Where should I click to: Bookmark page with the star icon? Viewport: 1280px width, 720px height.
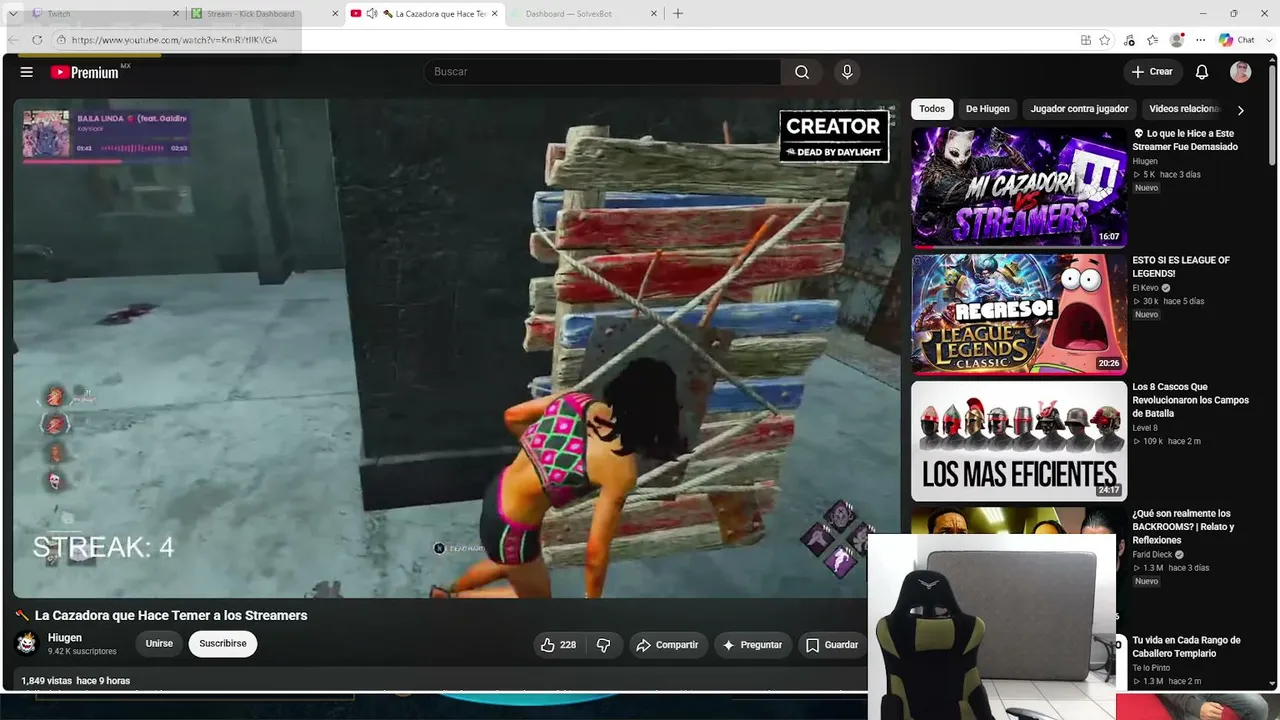pos(1105,40)
